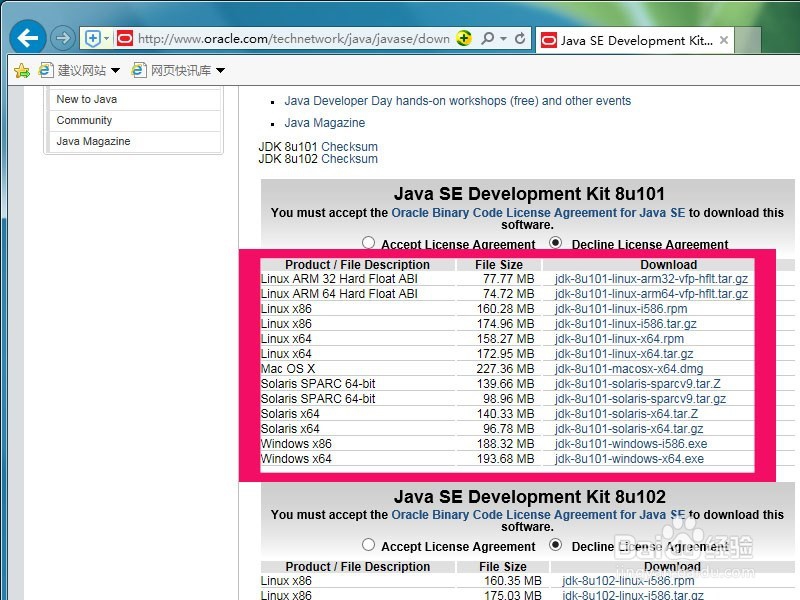Download jdk-8u101-windows-x64.exe

[630, 459]
